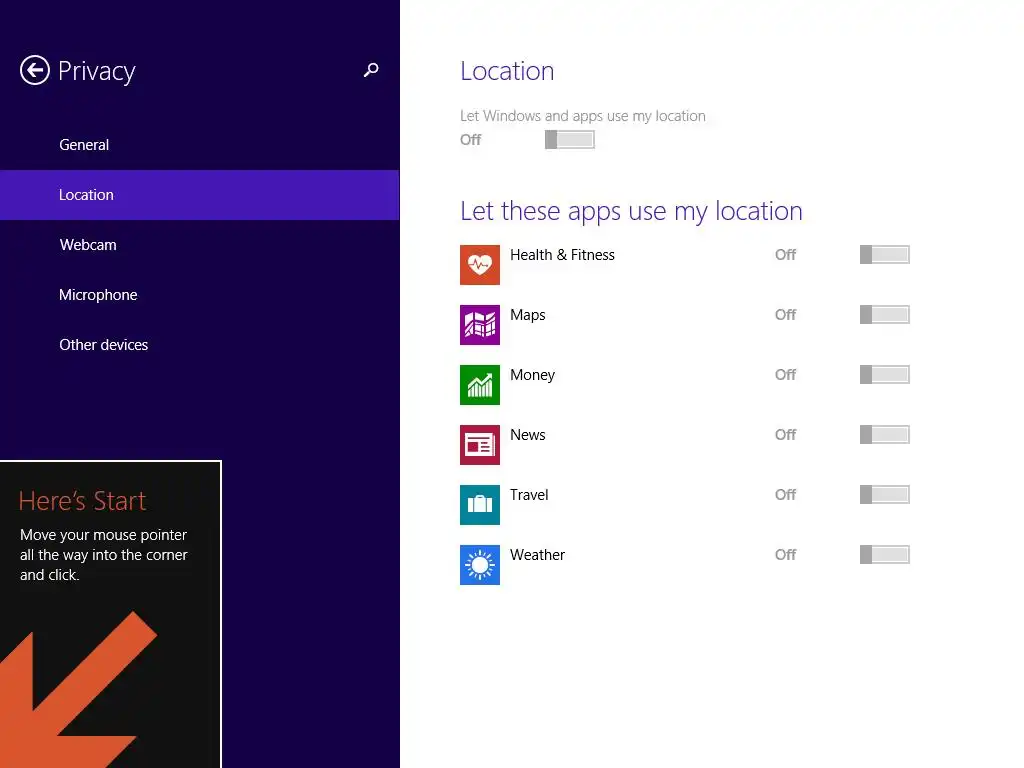Viewport: 1024px width, 768px height.
Task: Switch on location for Money
Action: [x=884, y=375]
